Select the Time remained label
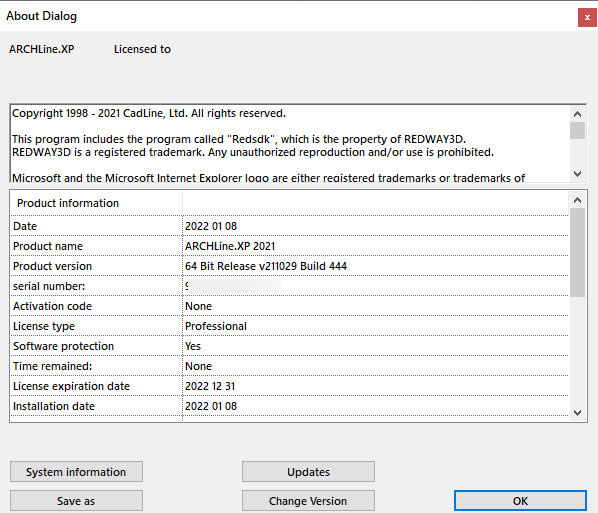Viewport: 598px width, 513px height. [52, 366]
